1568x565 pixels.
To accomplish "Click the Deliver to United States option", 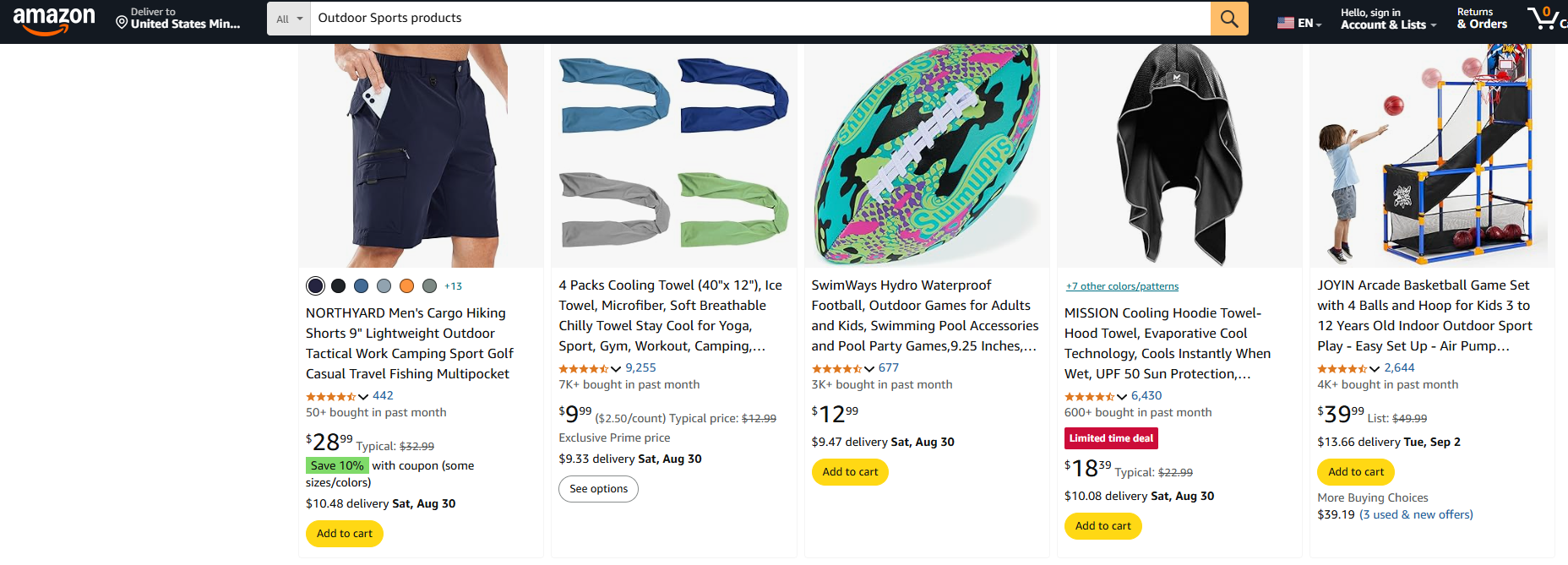I will [x=178, y=24].
